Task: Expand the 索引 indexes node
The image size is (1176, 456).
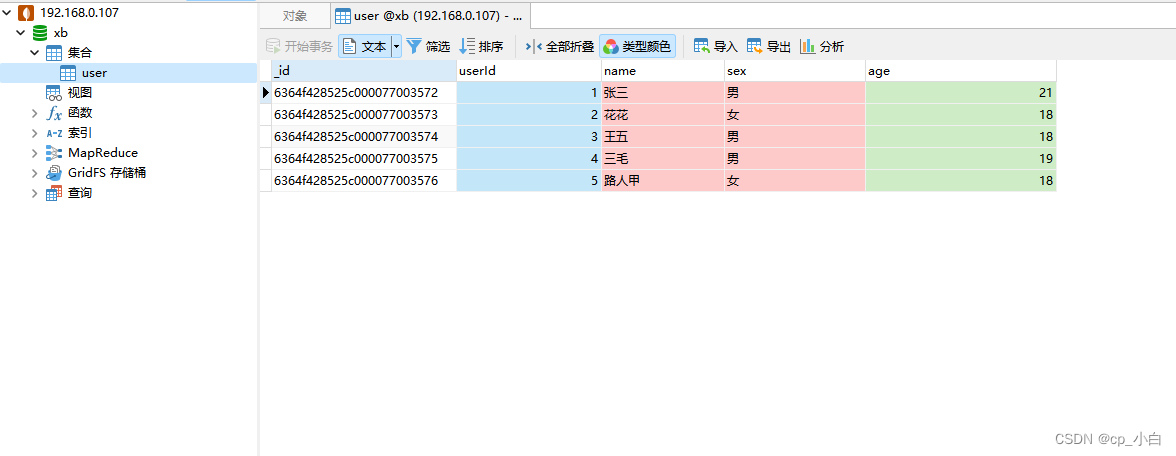Action: 34,133
